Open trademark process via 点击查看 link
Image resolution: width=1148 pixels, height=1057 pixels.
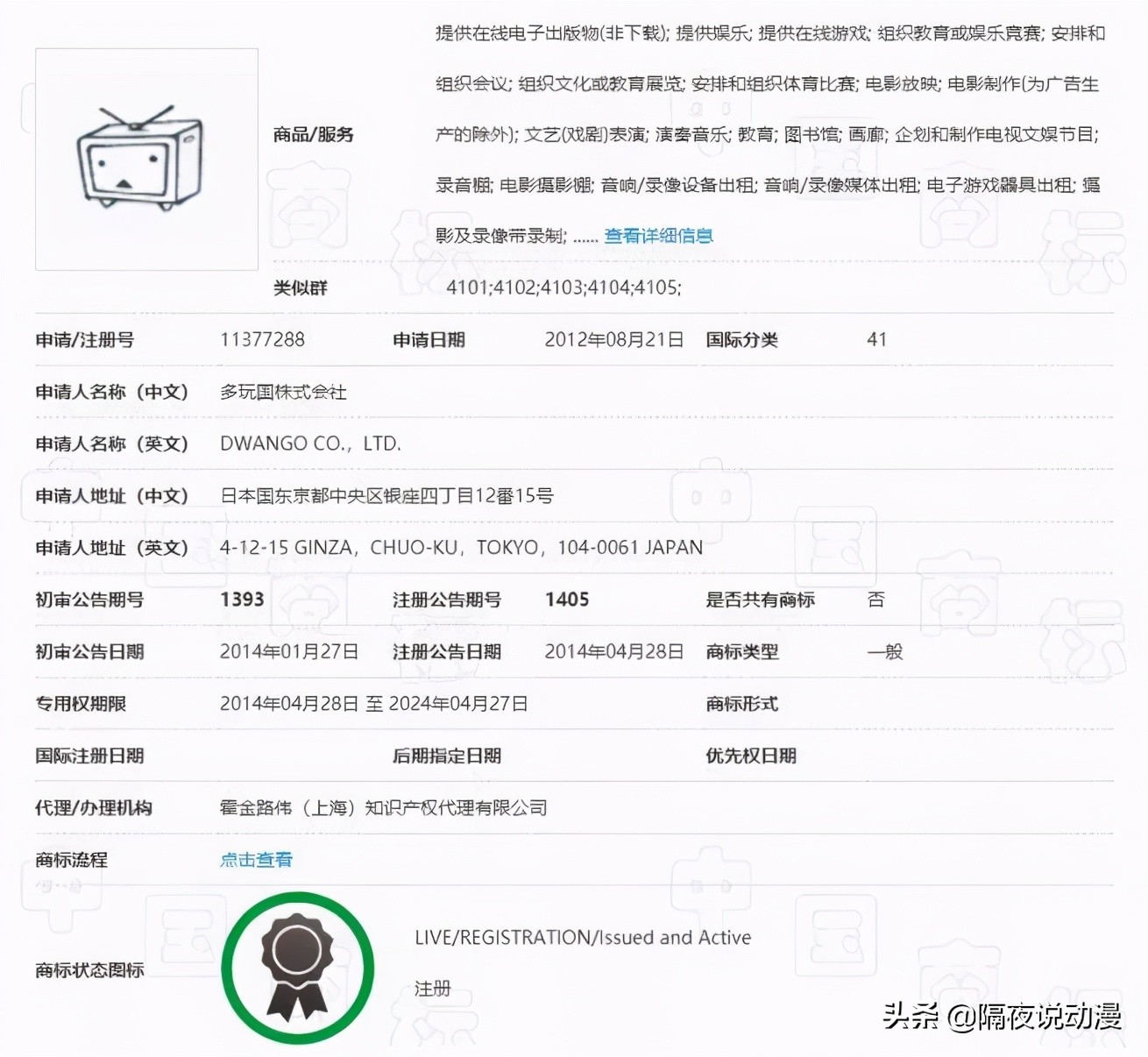(x=255, y=860)
